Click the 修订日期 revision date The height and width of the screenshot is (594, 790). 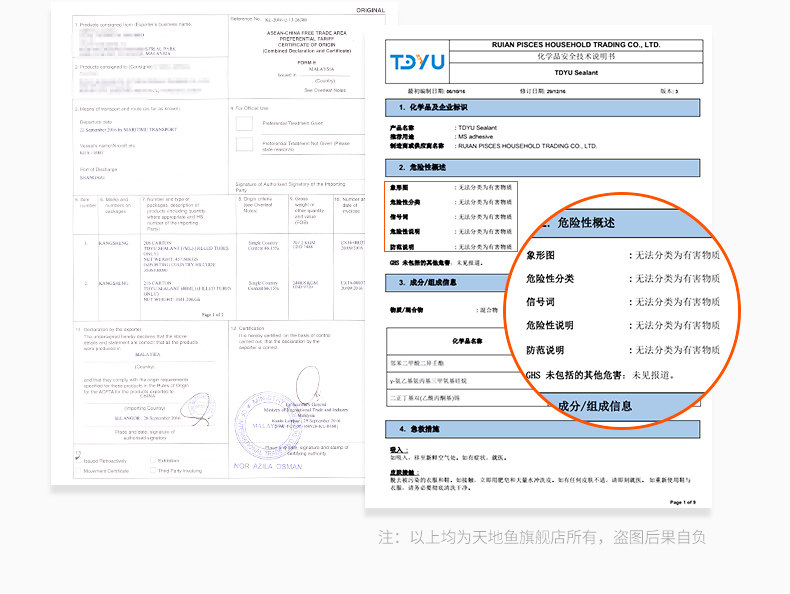pyautogui.click(x=543, y=92)
